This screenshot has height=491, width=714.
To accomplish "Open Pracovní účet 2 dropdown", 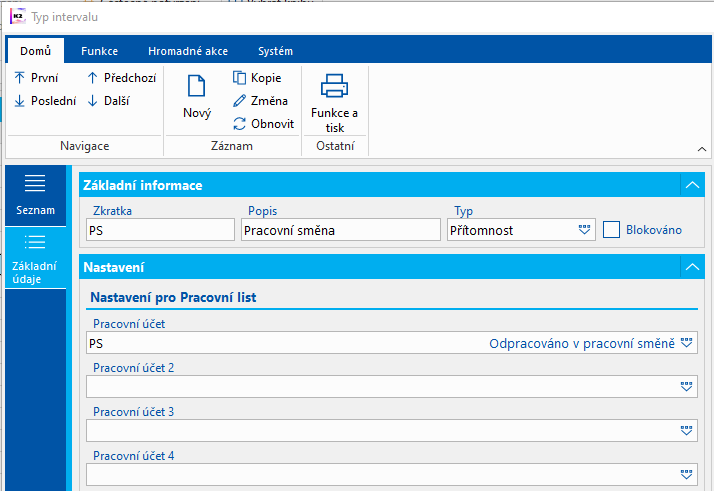I will point(687,387).
